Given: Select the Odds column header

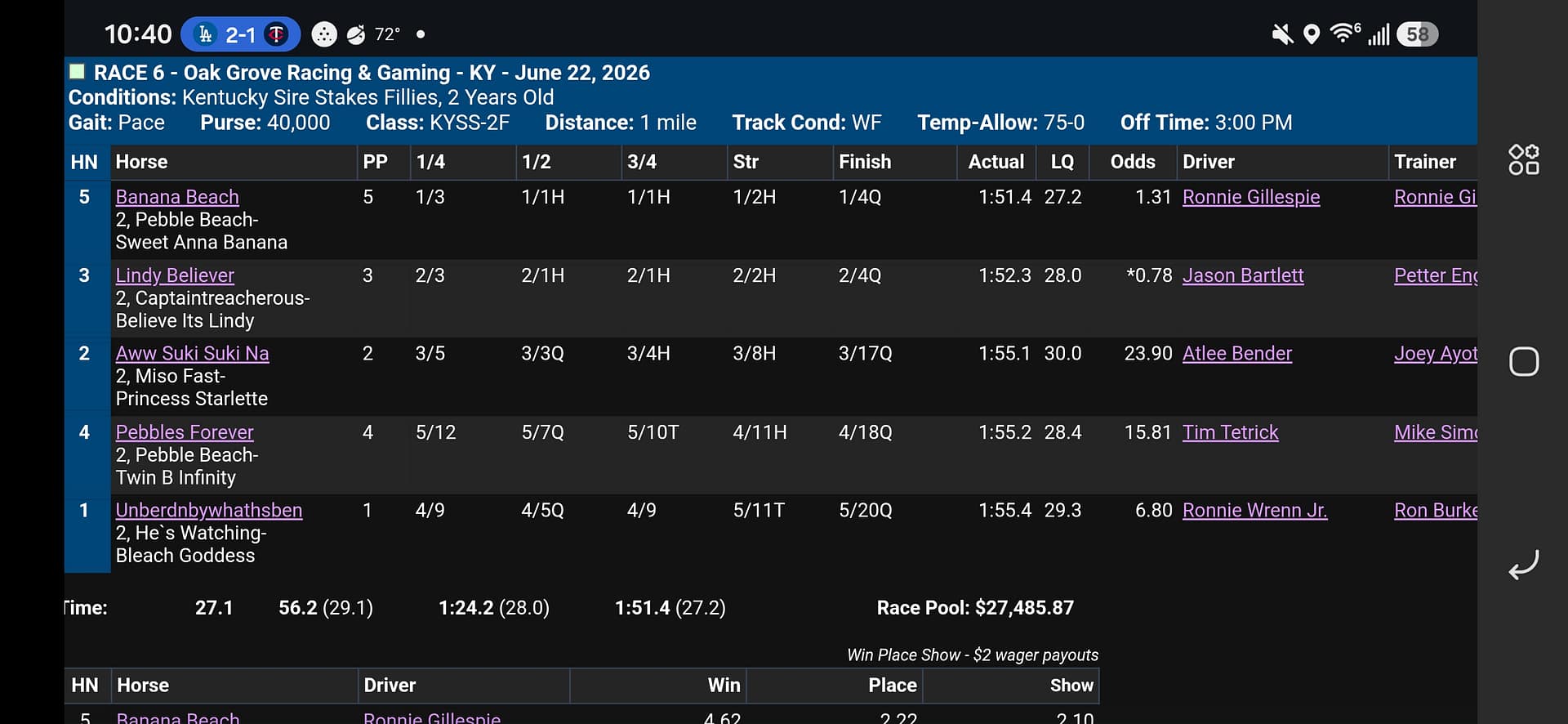Looking at the screenshot, I should click(1133, 162).
